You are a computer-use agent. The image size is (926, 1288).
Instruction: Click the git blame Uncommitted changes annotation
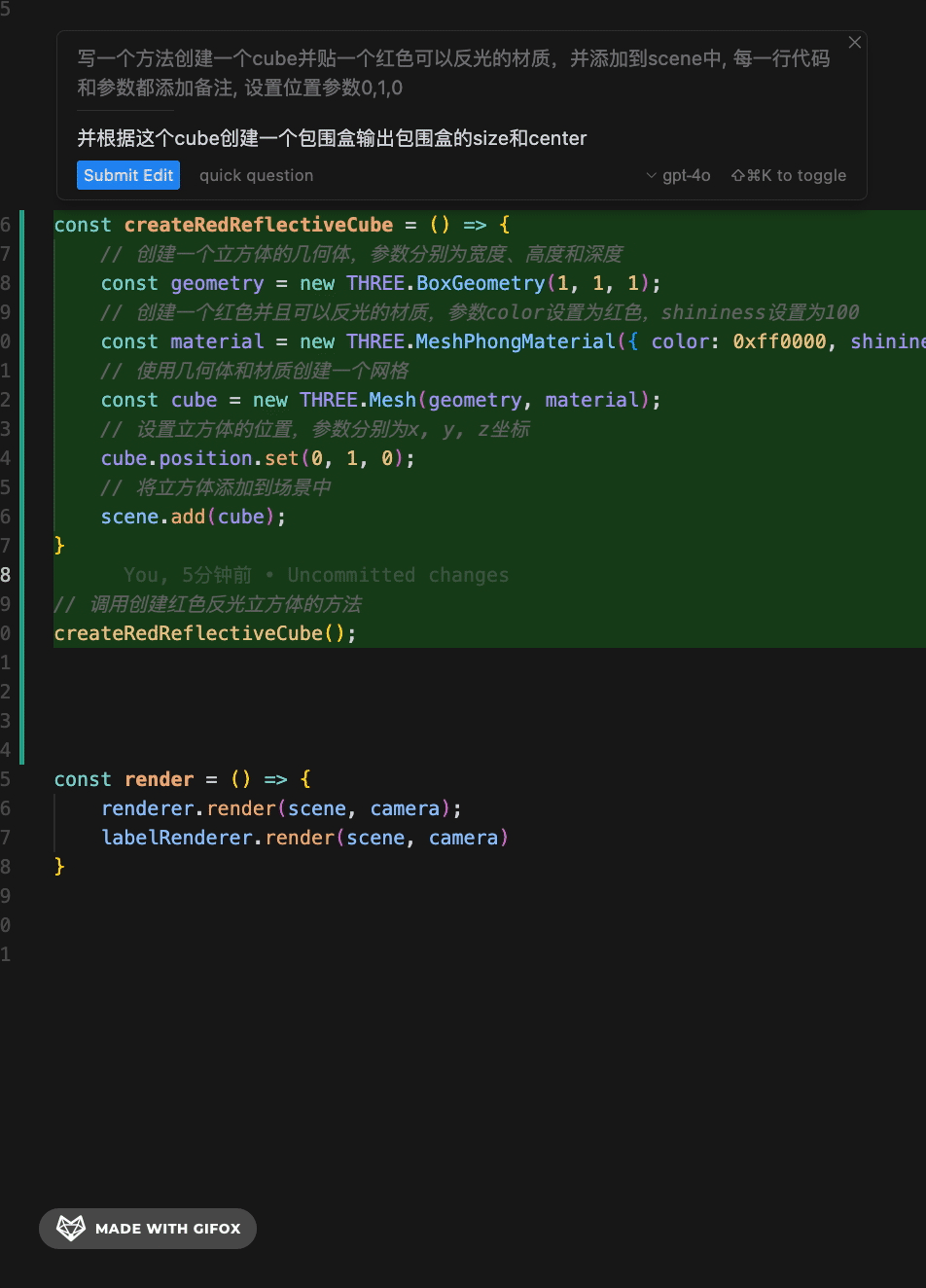coord(316,575)
